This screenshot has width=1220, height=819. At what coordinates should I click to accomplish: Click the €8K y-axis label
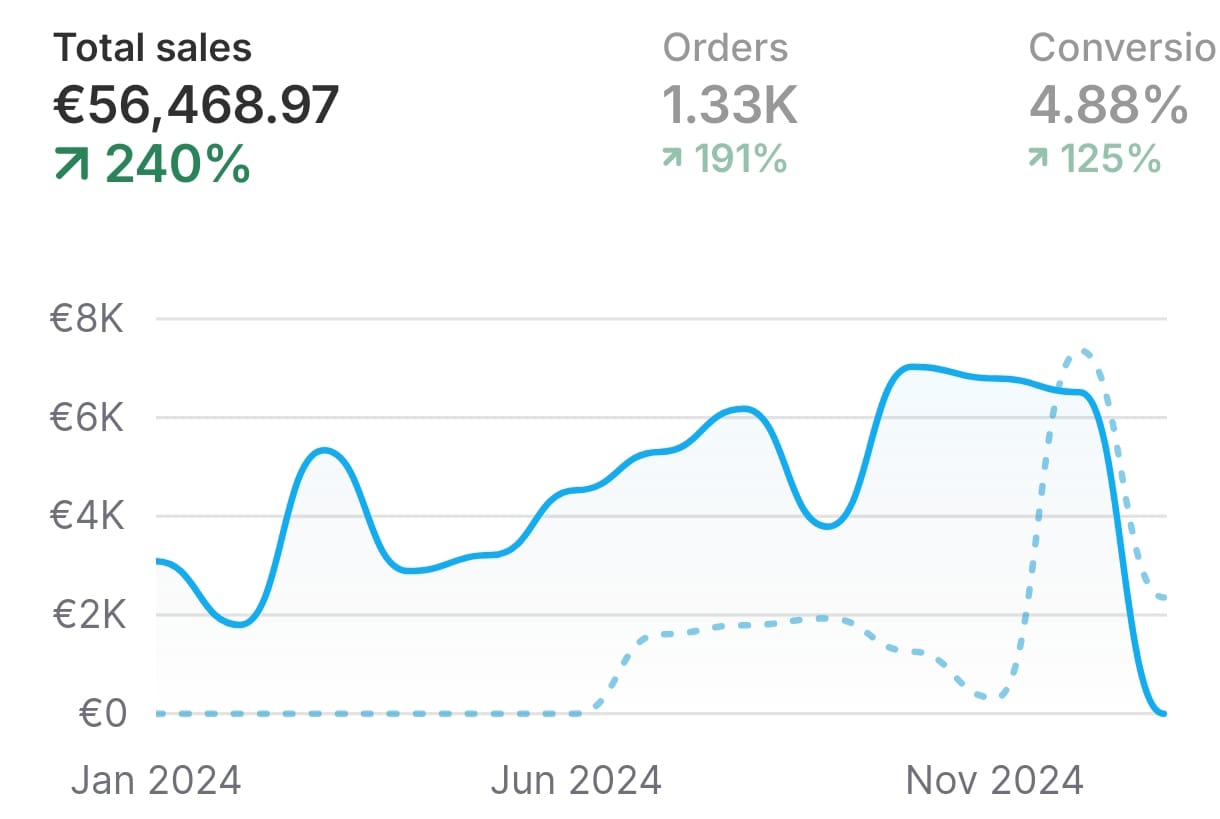(x=87, y=320)
